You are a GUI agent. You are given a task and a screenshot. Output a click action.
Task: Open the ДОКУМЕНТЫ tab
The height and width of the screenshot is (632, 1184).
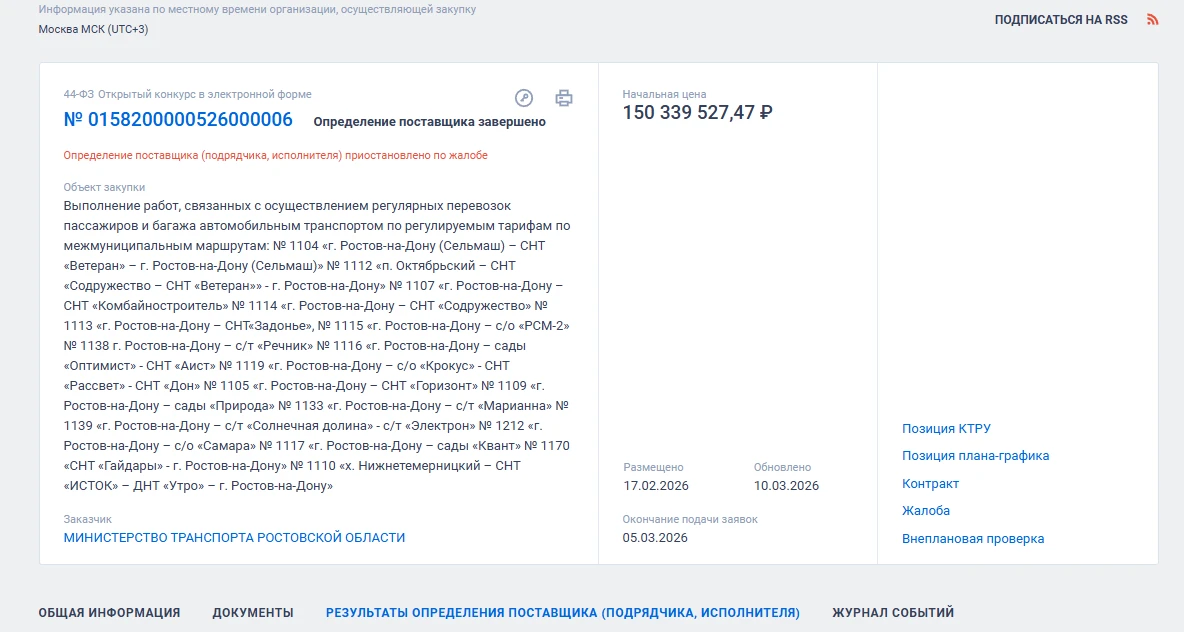(x=253, y=613)
